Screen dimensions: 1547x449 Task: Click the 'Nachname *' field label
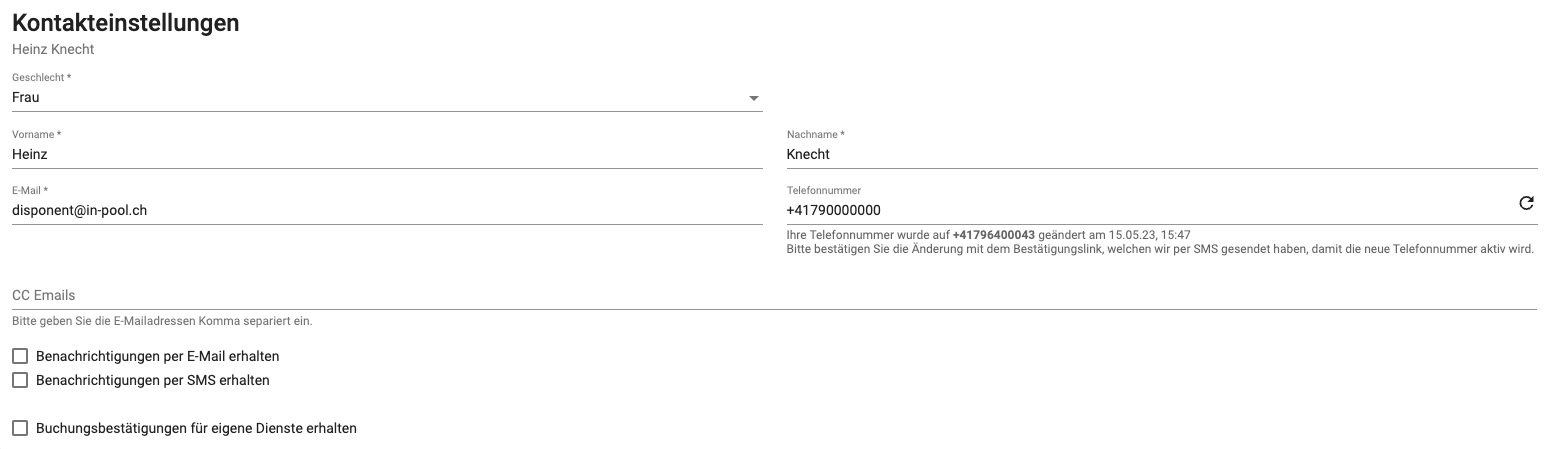[815, 134]
